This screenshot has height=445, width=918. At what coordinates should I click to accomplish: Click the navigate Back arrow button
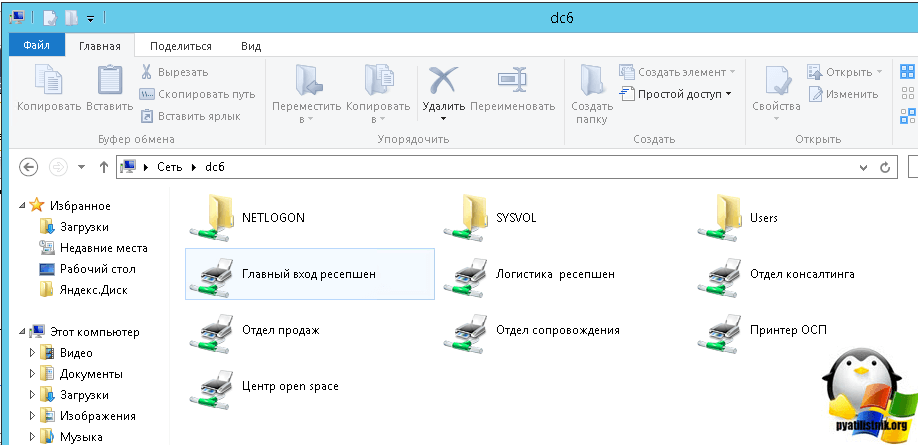click(x=29, y=167)
